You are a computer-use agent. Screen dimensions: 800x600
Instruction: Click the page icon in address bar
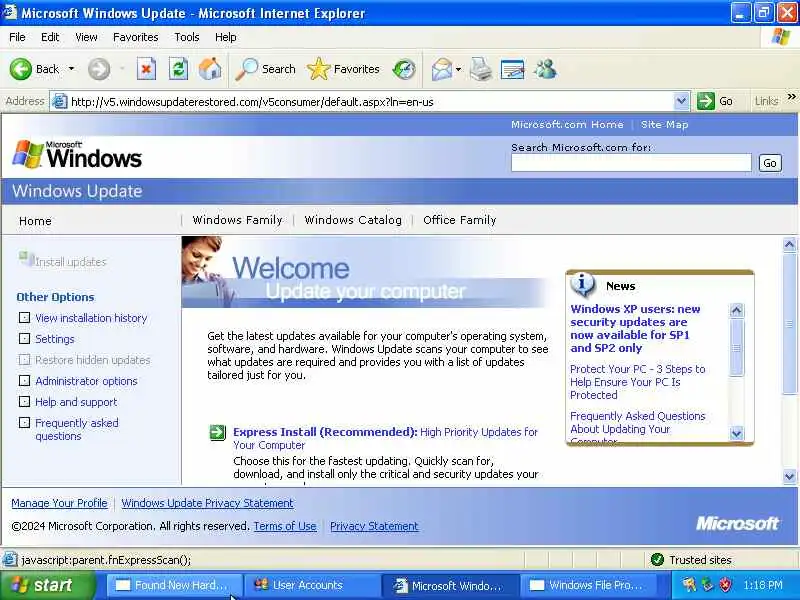[x=60, y=102]
